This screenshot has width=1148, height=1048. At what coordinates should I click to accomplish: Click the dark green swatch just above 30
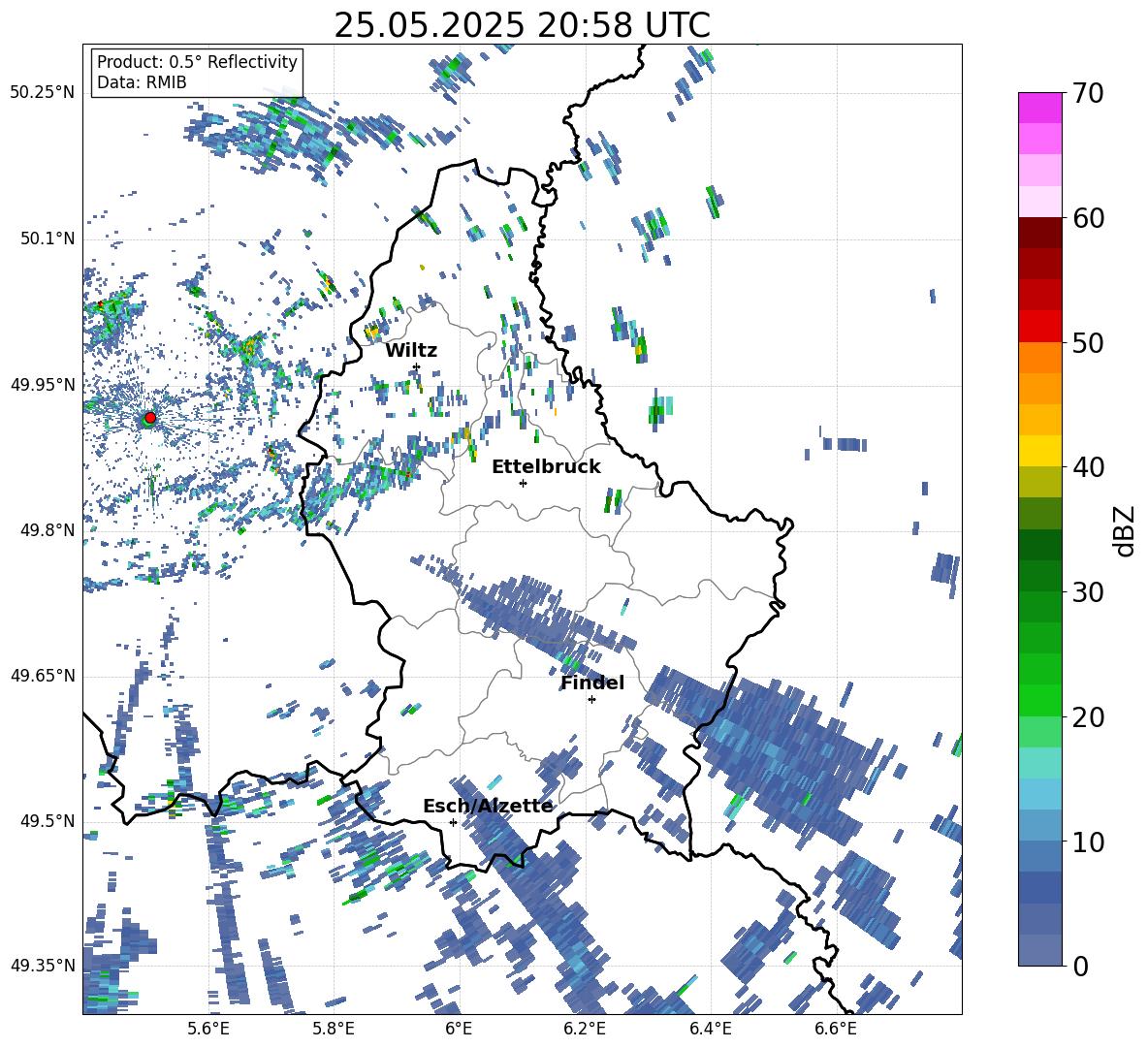[x=1039, y=575]
